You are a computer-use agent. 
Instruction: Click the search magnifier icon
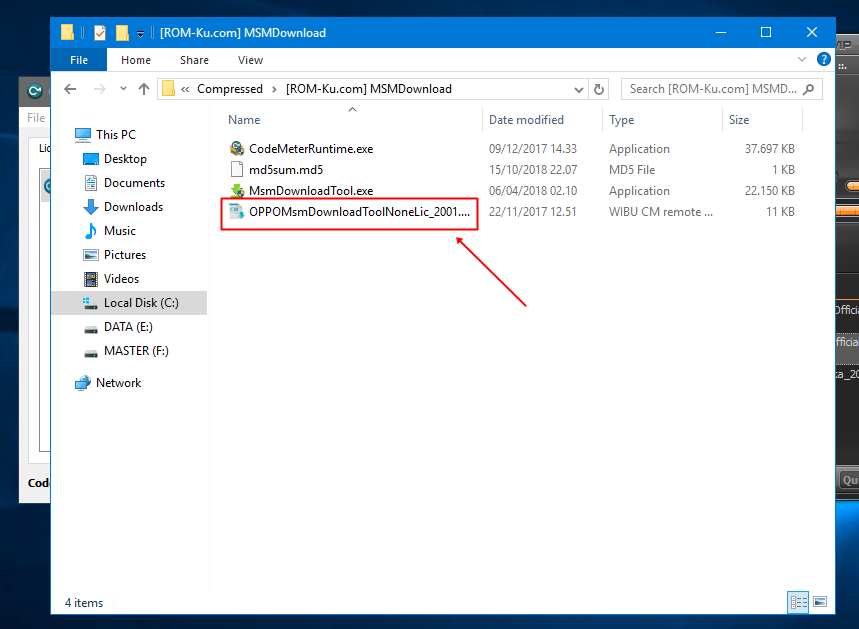(809, 89)
